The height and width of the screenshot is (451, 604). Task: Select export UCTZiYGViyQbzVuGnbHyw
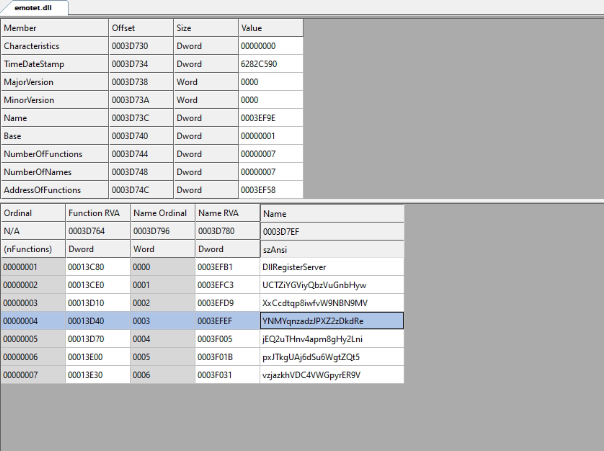point(332,285)
